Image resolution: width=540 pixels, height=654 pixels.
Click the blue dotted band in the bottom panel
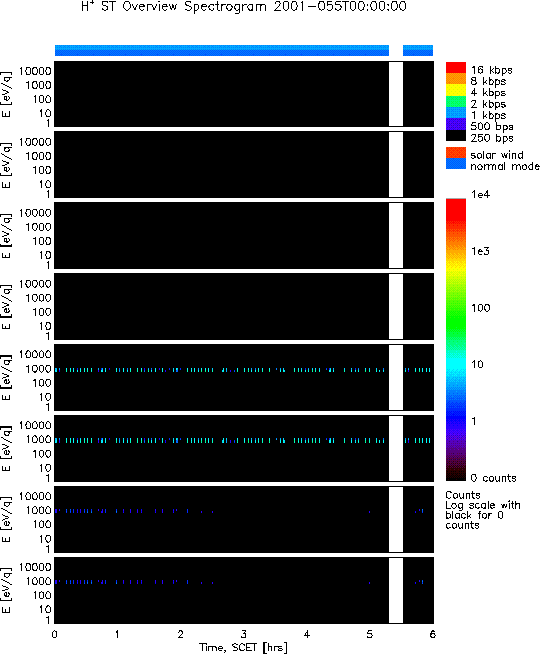click(134, 582)
